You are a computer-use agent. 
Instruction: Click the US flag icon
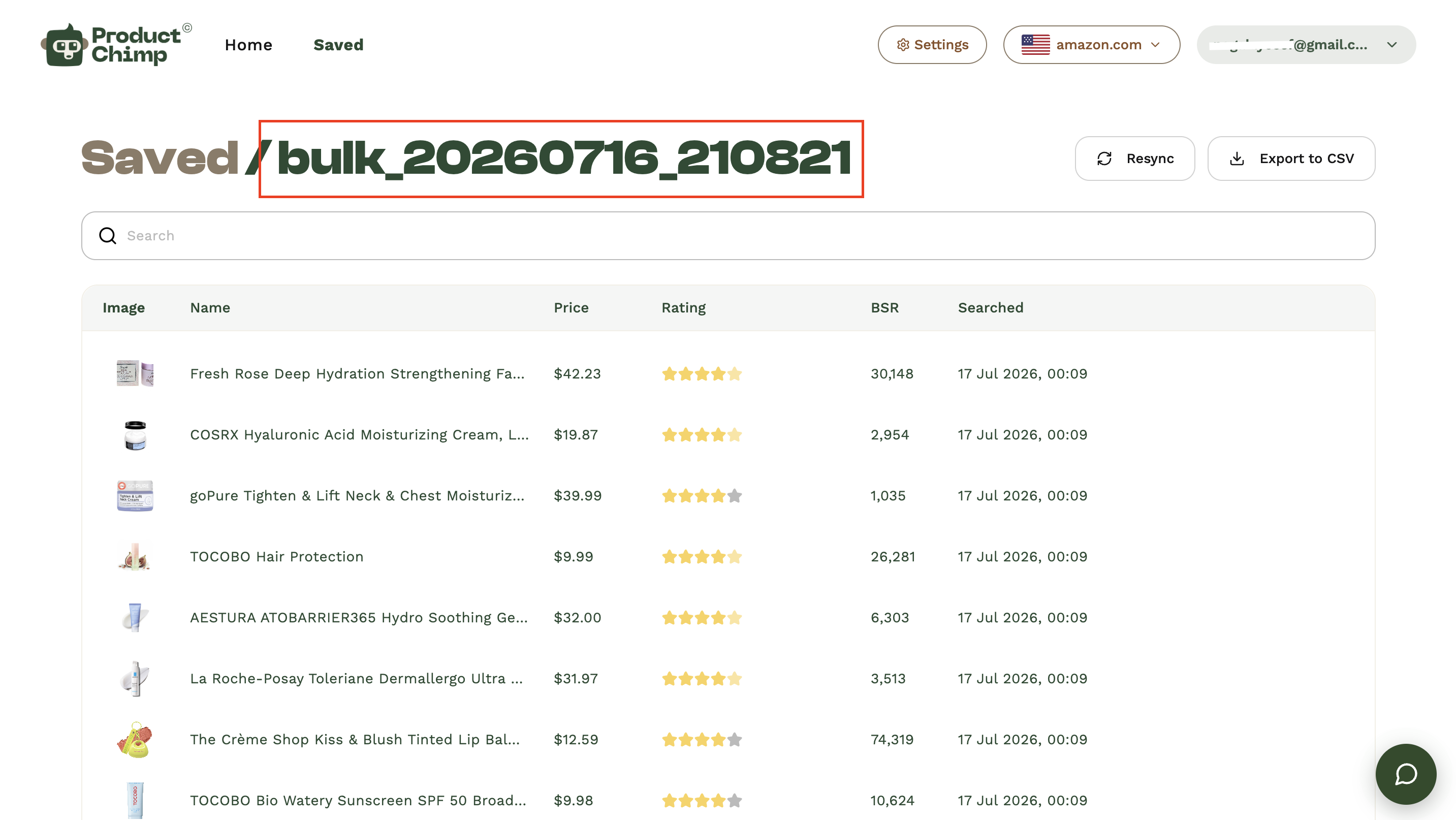[1035, 45]
